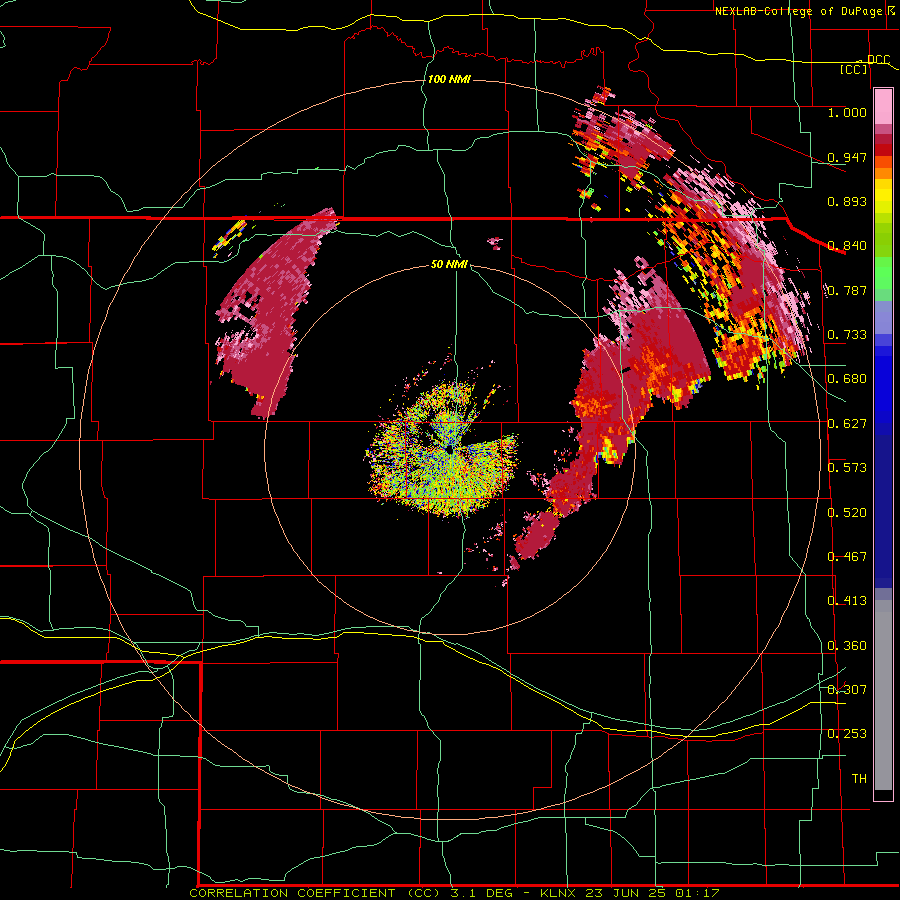
Task: Select the 0.733 scale value
Action: pyautogui.click(x=847, y=335)
